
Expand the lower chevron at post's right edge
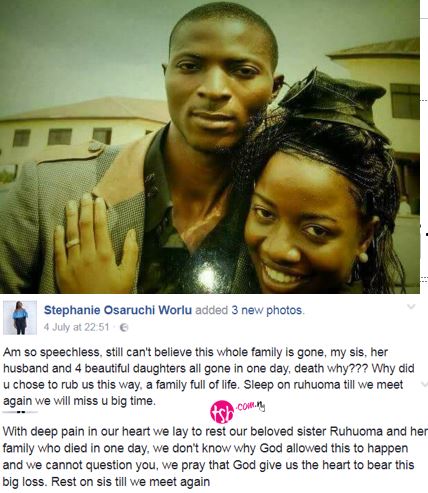pos(424,384)
